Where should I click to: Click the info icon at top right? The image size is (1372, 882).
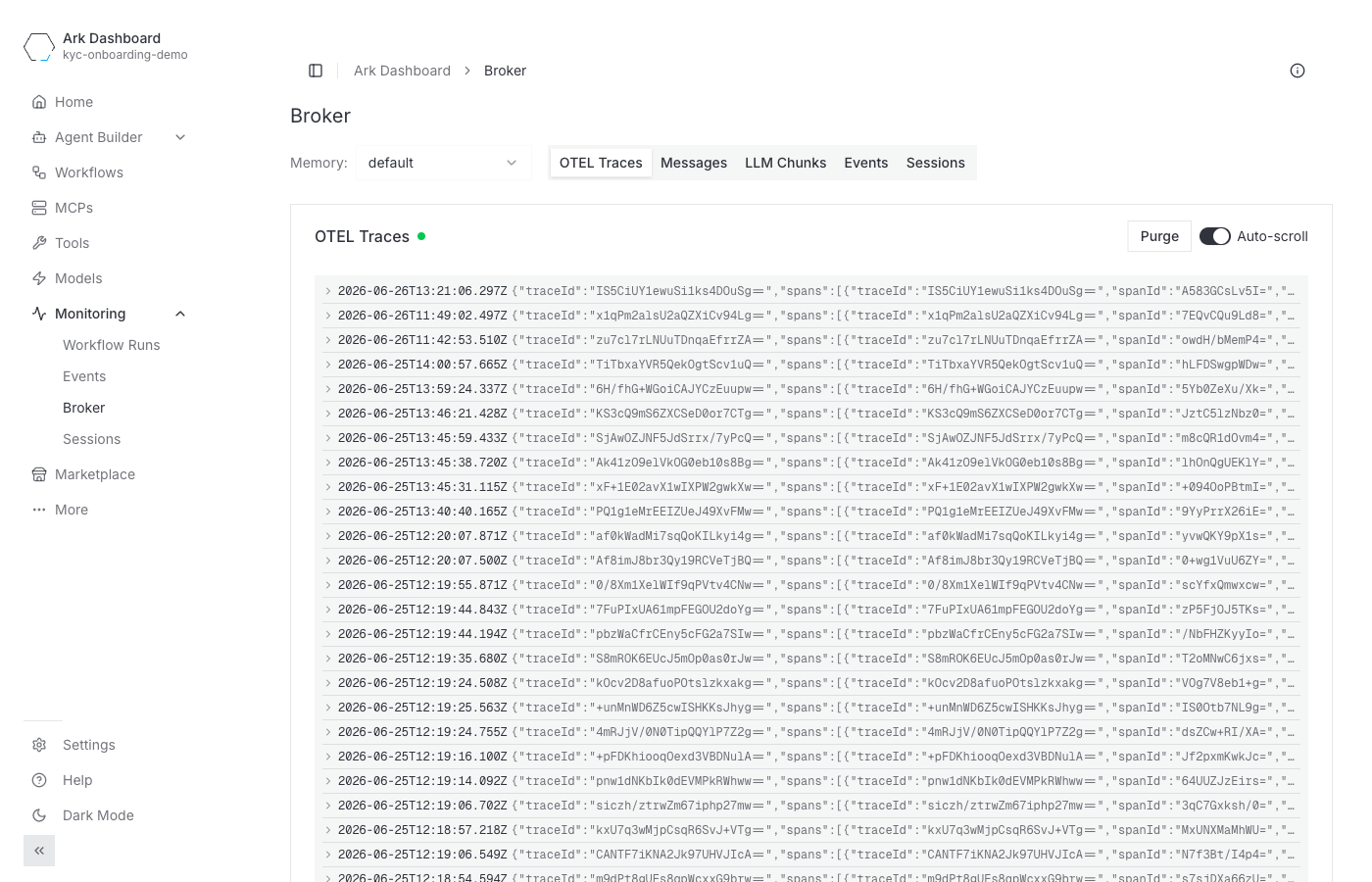(1298, 71)
